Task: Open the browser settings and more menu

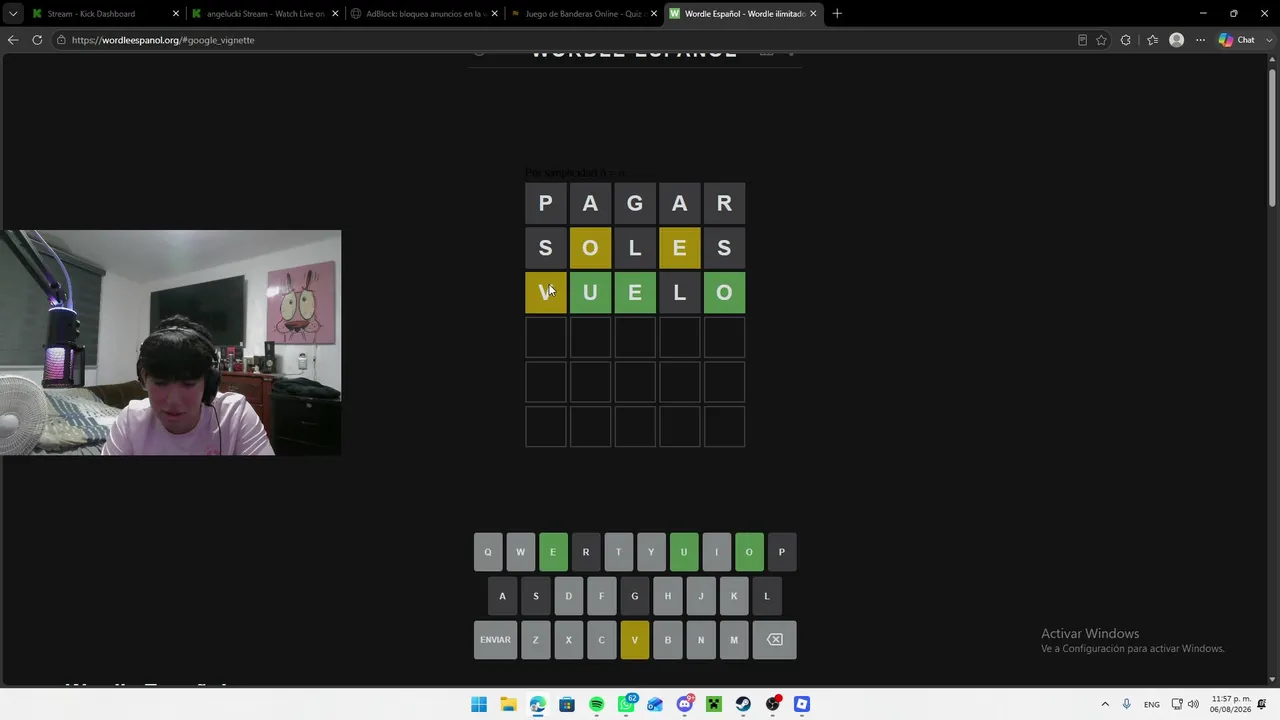Action: pos(1200,40)
